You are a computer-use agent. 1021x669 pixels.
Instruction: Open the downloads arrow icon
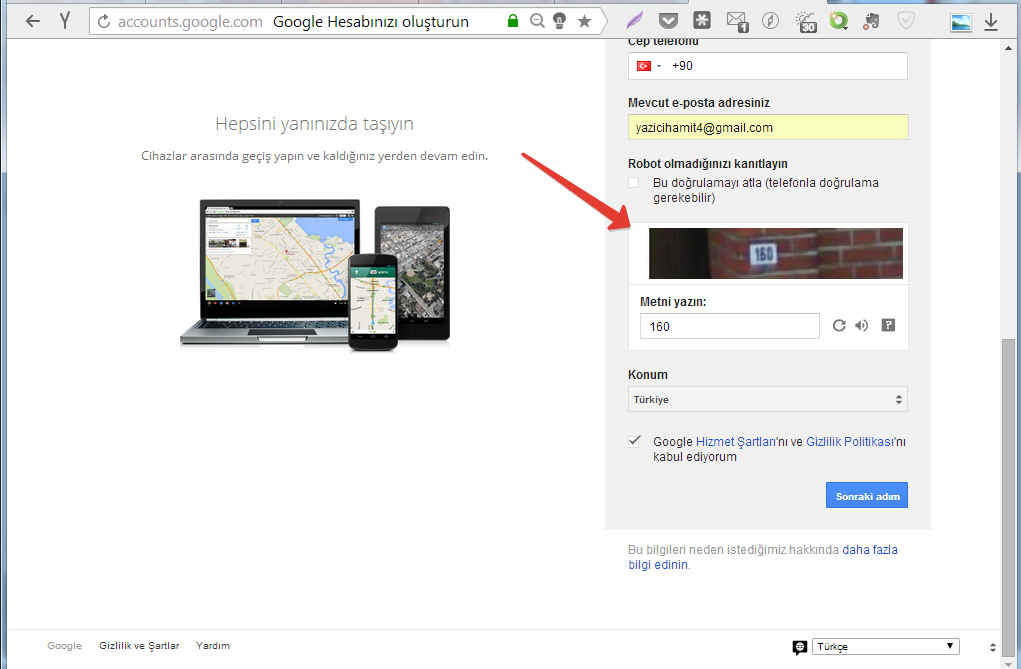click(x=991, y=21)
